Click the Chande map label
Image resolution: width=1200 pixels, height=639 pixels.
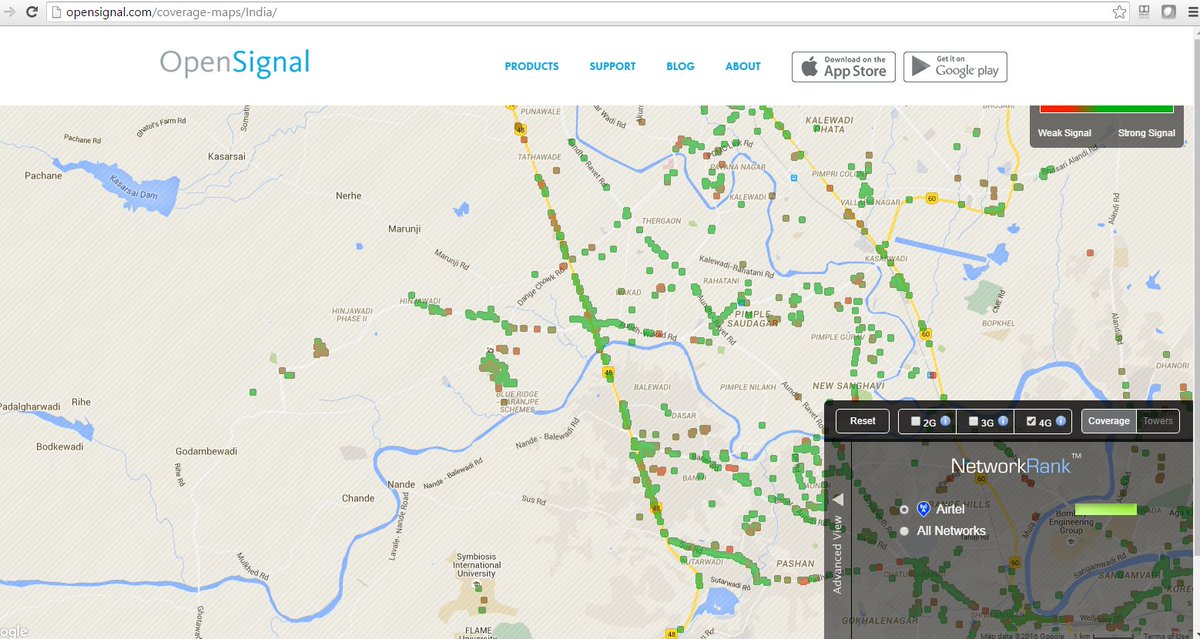358,498
